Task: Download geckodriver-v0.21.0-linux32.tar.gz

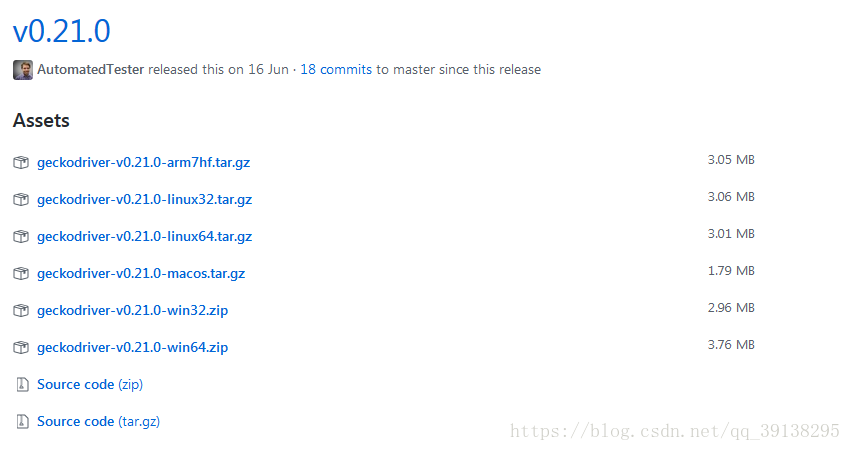Action: pos(144,199)
